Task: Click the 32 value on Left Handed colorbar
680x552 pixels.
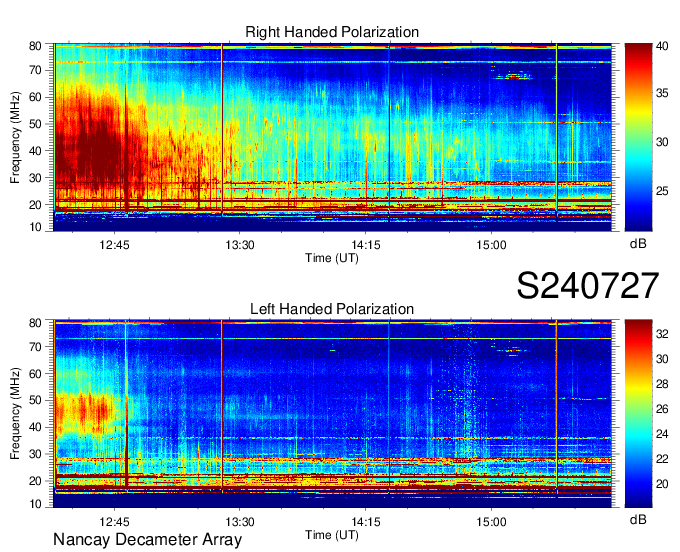Action: pos(662,334)
